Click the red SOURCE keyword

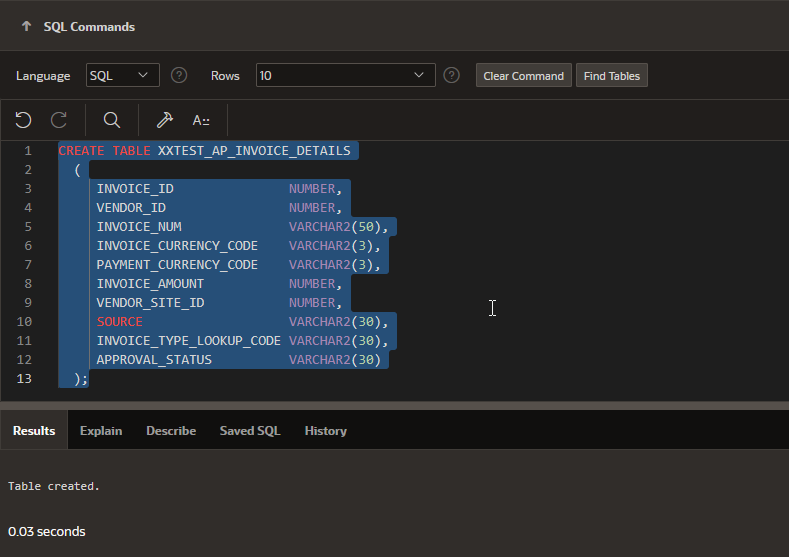pos(120,322)
